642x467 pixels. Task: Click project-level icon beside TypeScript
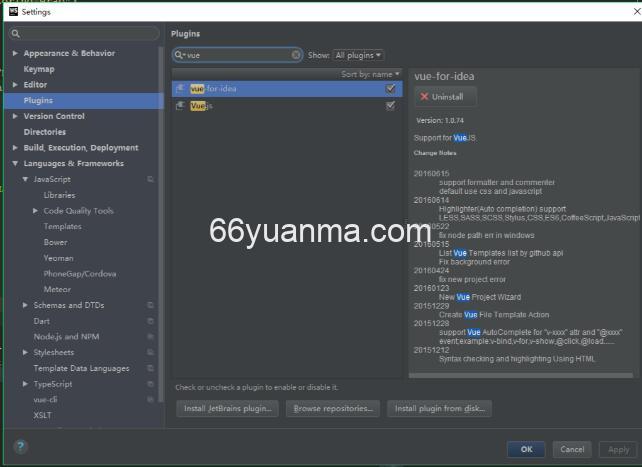click(x=150, y=384)
